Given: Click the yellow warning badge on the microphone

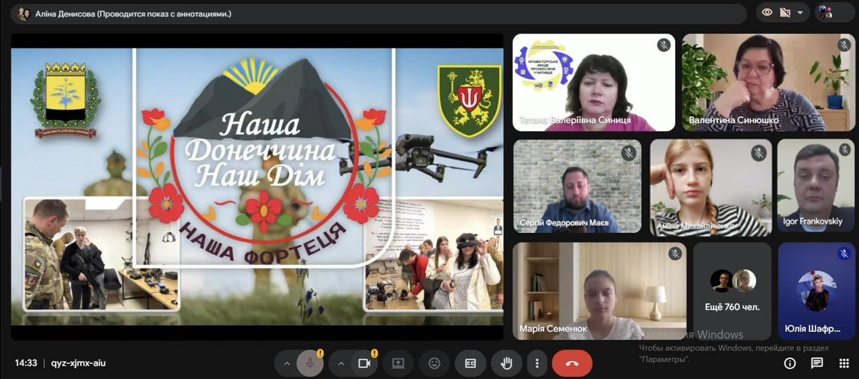Looking at the screenshot, I should tap(320, 353).
